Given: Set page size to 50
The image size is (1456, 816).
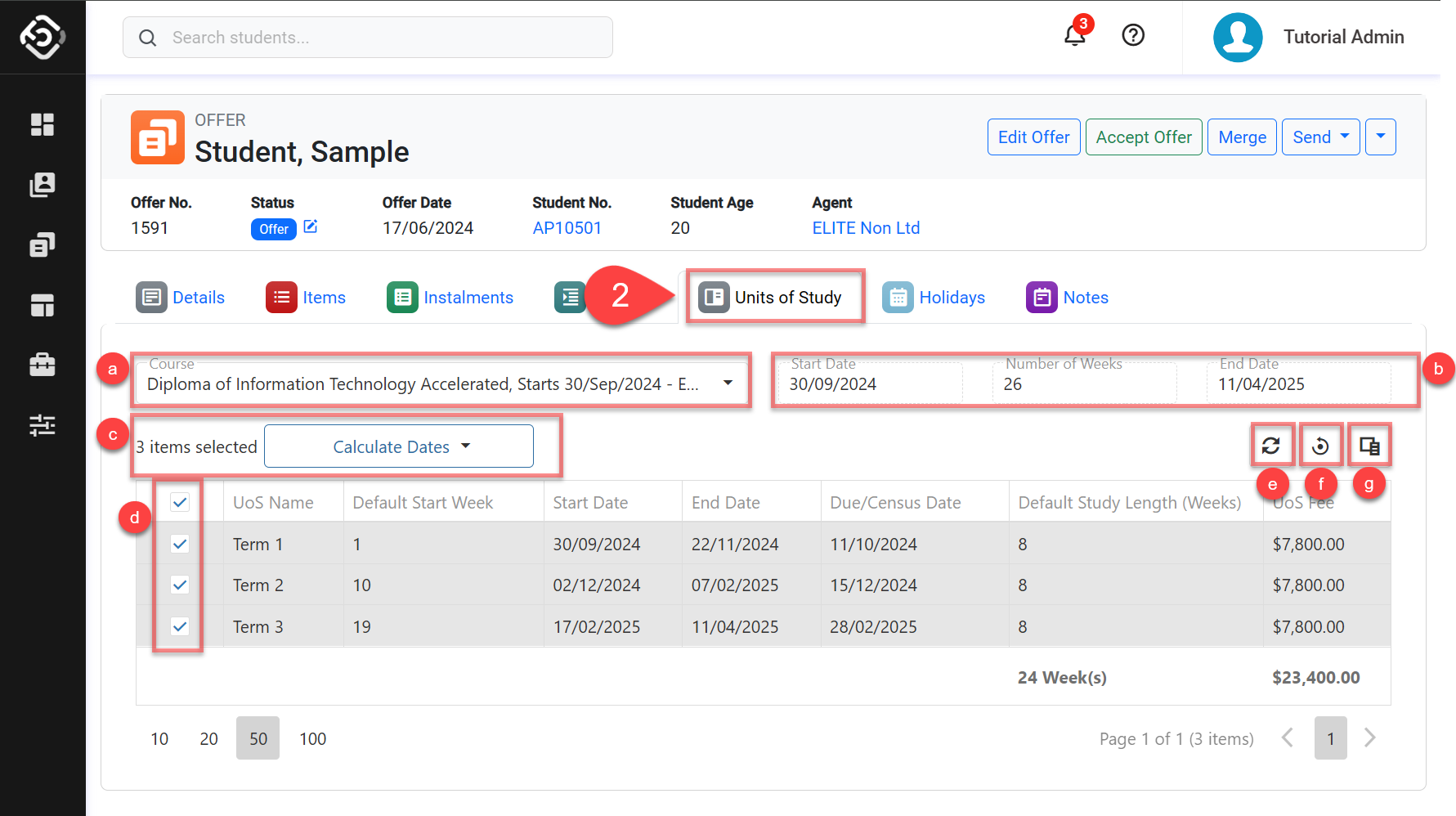Looking at the screenshot, I should (258, 738).
